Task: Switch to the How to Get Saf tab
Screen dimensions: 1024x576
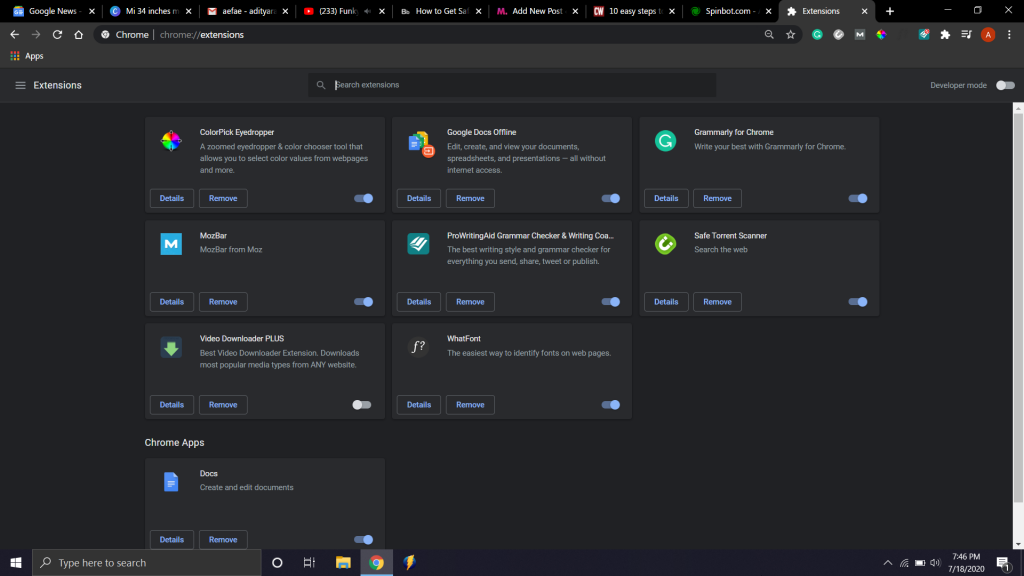Action: [438, 11]
